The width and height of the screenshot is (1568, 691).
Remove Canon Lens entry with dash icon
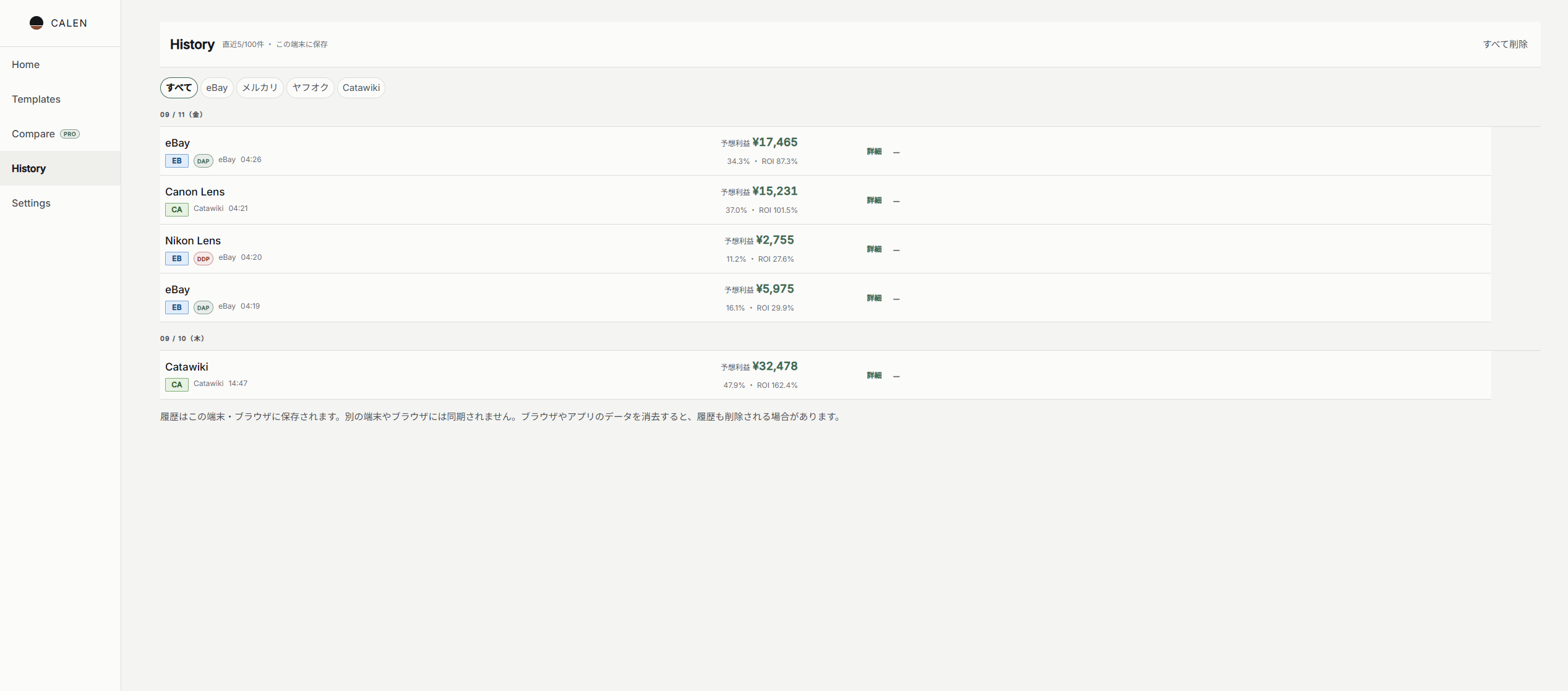click(x=896, y=201)
